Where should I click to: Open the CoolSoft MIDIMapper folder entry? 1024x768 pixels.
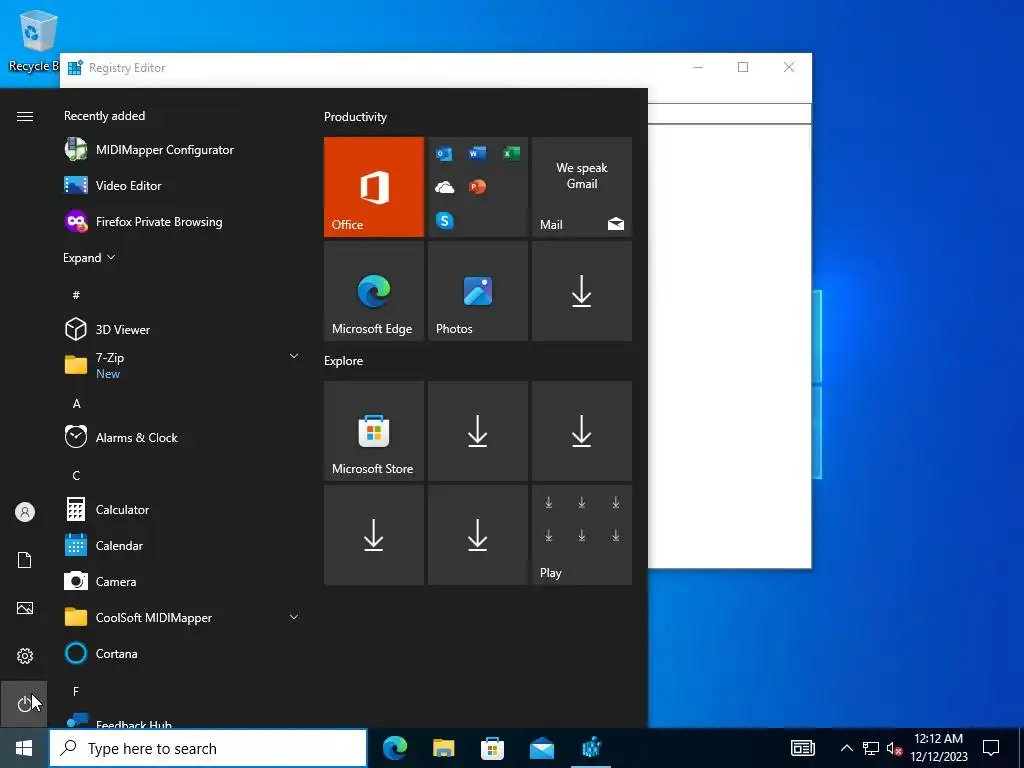182,617
